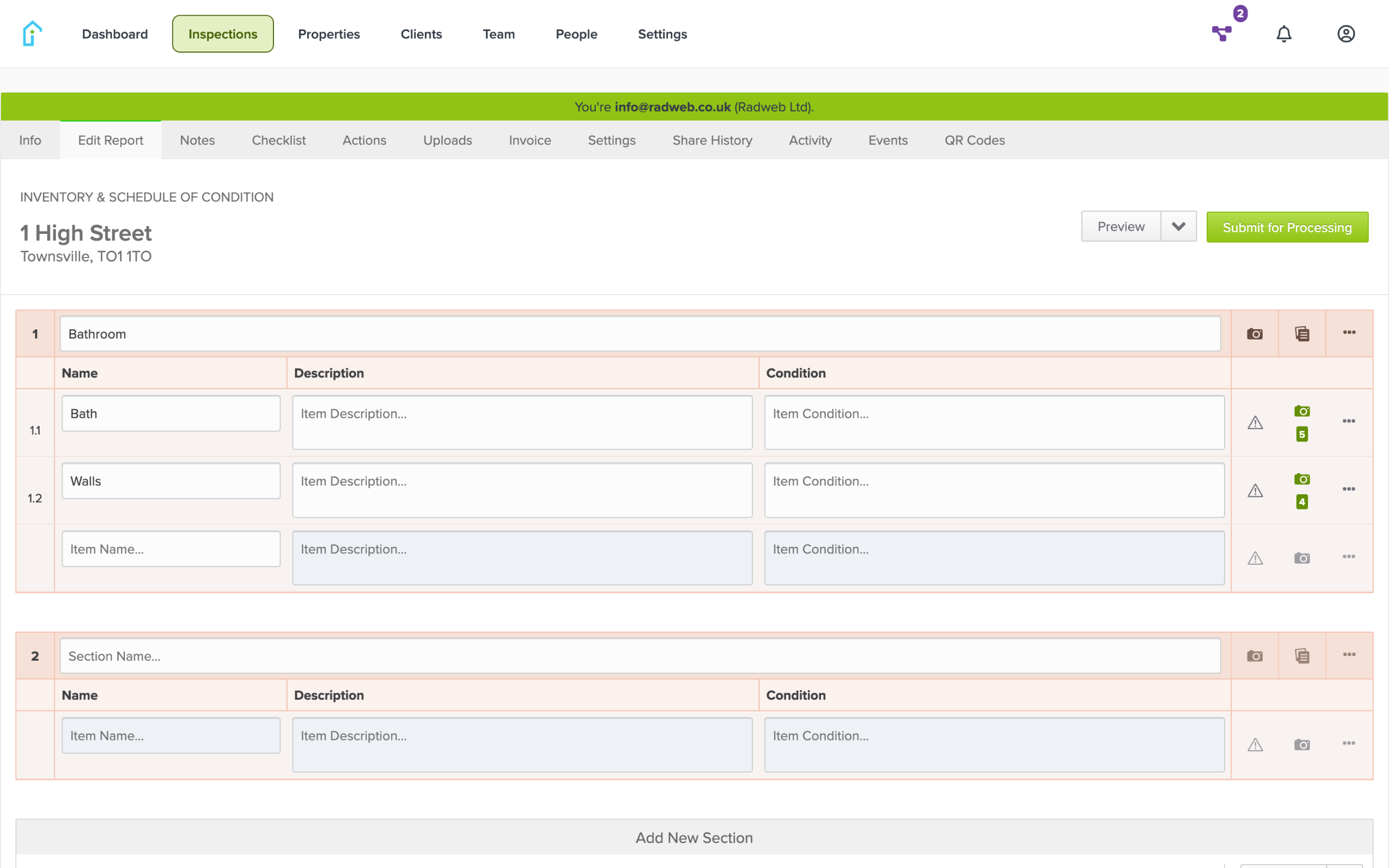Open the Bath item three-dot menu
Viewport: 1389px width, 868px height.
tap(1348, 422)
